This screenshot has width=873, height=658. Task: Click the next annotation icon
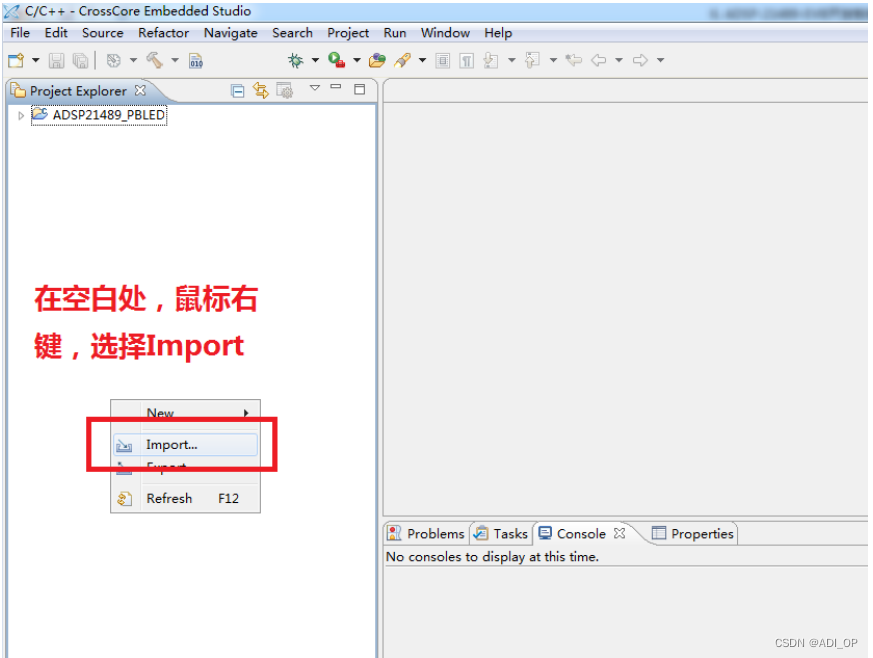[491, 60]
